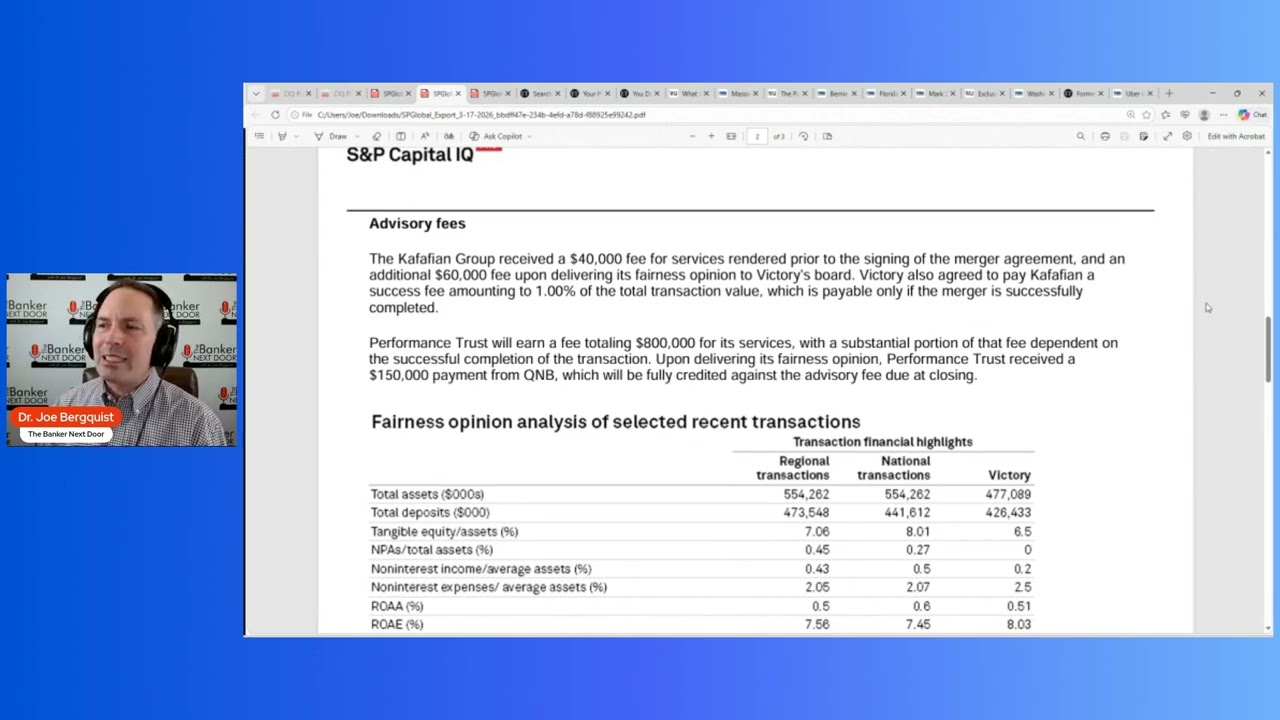Click the Save icon in the PDF toolbar
The width and height of the screenshot is (1280, 720).
pyautogui.click(x=1125, y=136)
